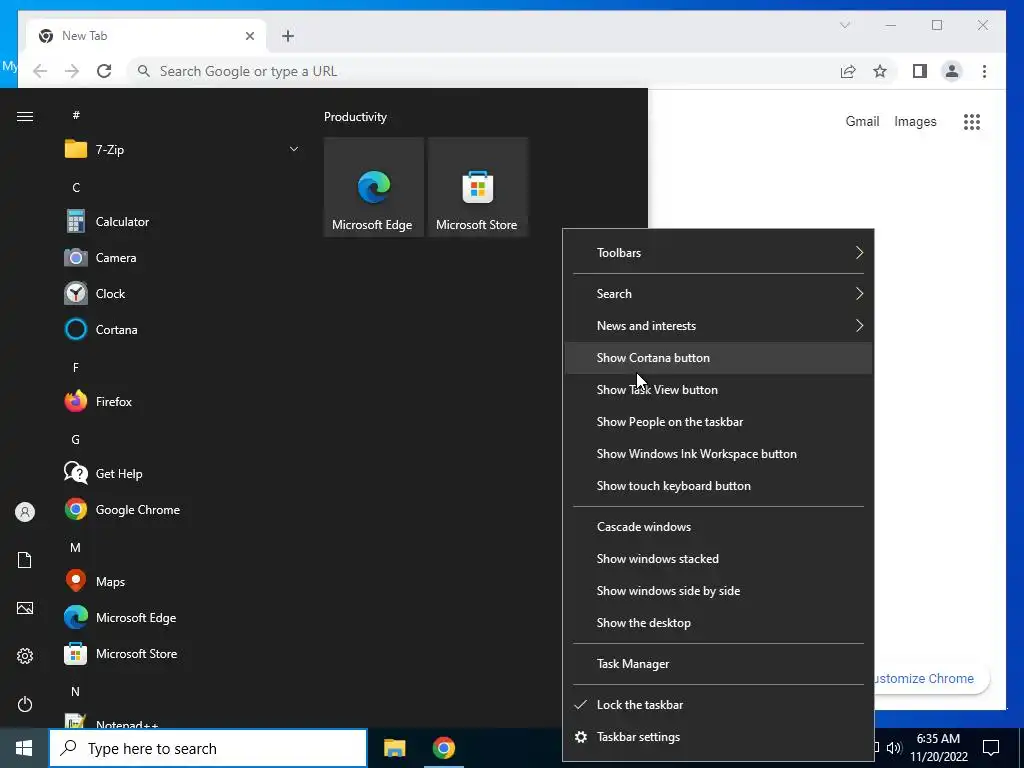Choose Show windows stacked
The image size is (1024, 768).
pos(718,559)
